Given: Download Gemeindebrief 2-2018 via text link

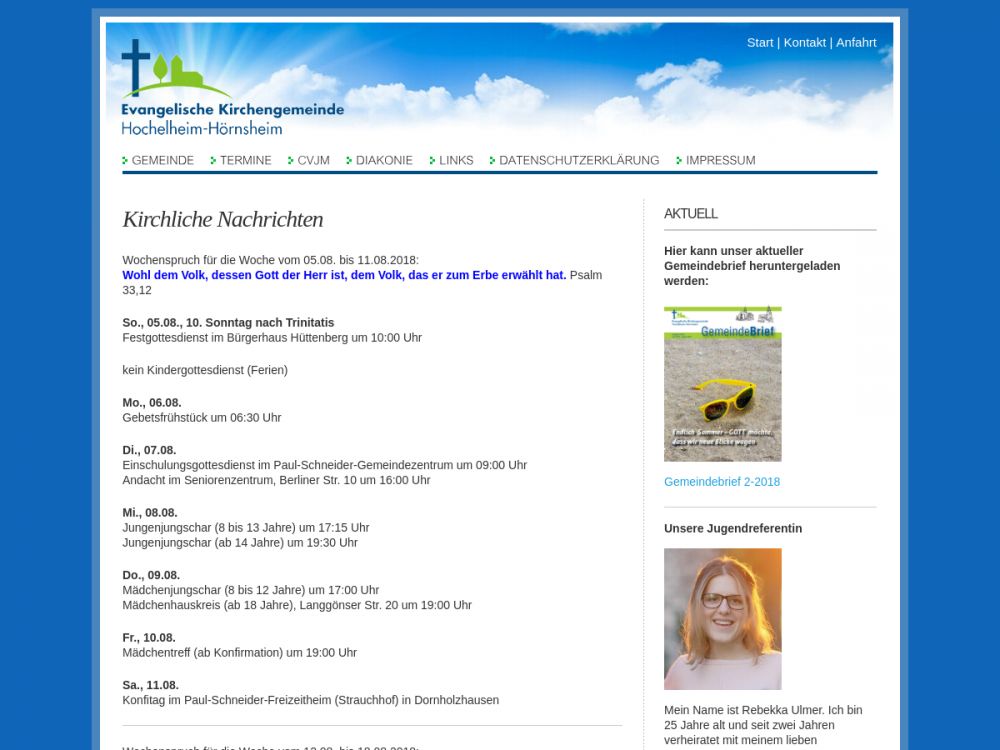Looking at the screenshot, I should 722,482.
